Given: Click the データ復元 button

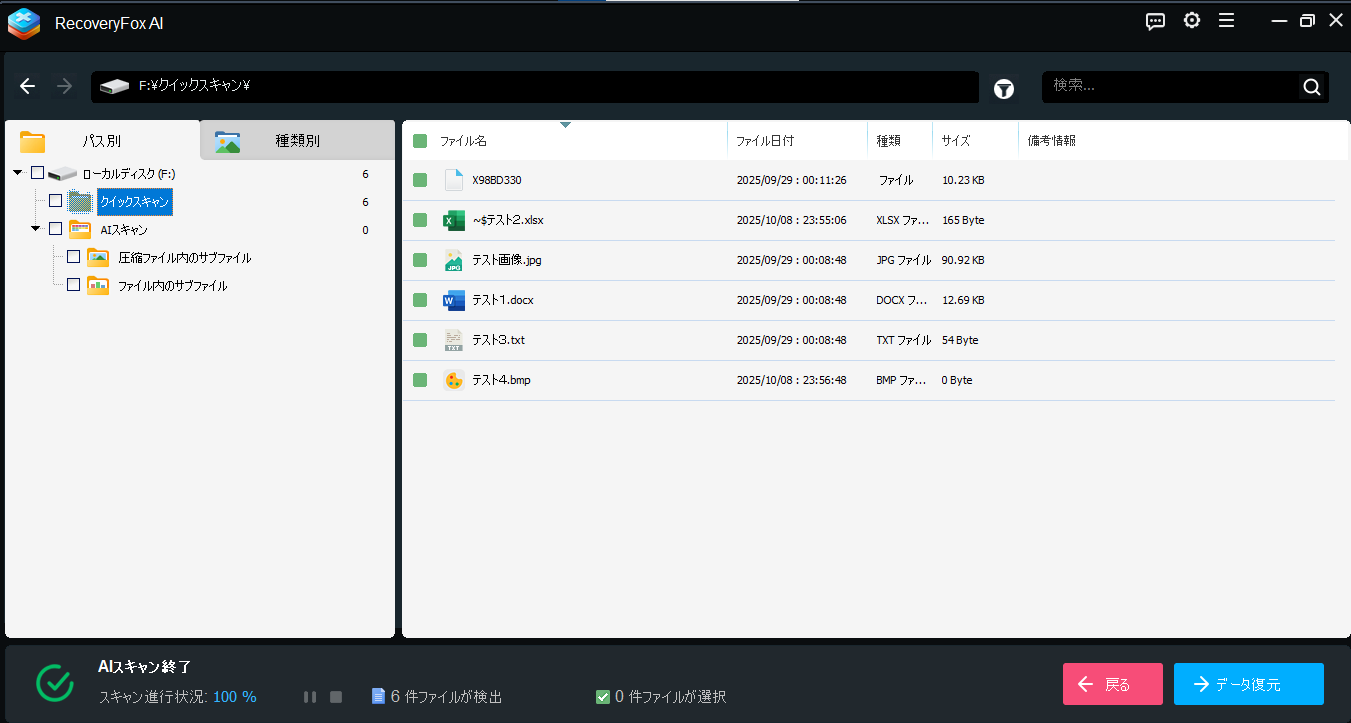Looking at the screenshot, I should [x=1248, y=684].
